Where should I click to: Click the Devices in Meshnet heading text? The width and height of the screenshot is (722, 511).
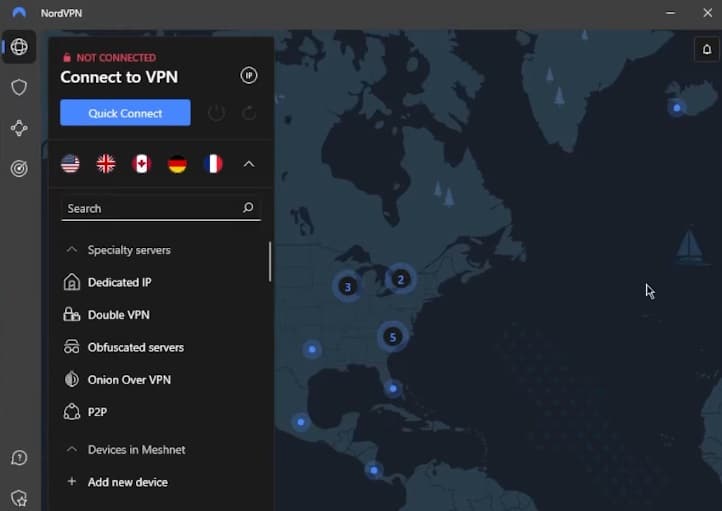click(x=137, y=449)
